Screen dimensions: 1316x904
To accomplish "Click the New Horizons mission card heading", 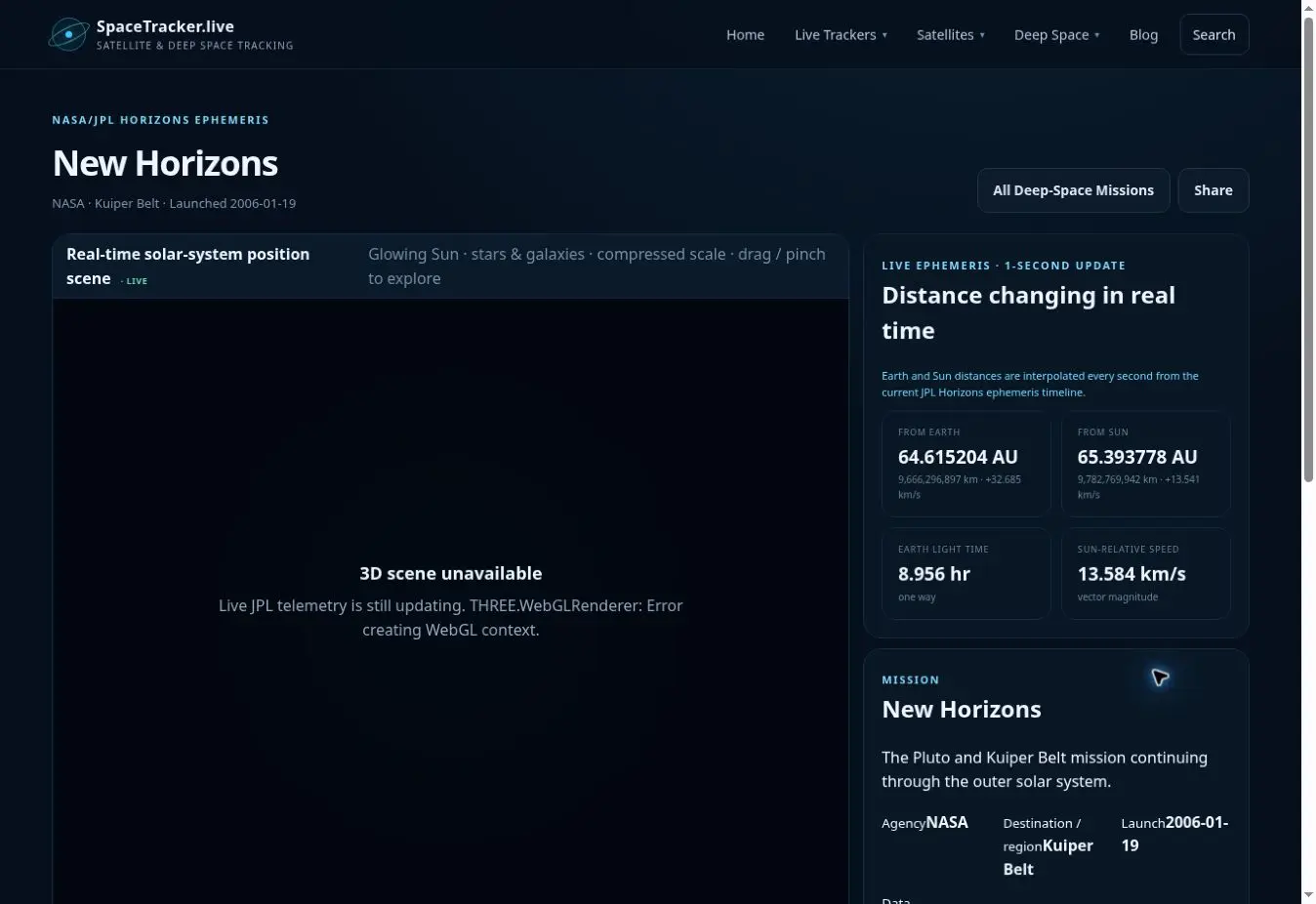I will pos(961,709).
